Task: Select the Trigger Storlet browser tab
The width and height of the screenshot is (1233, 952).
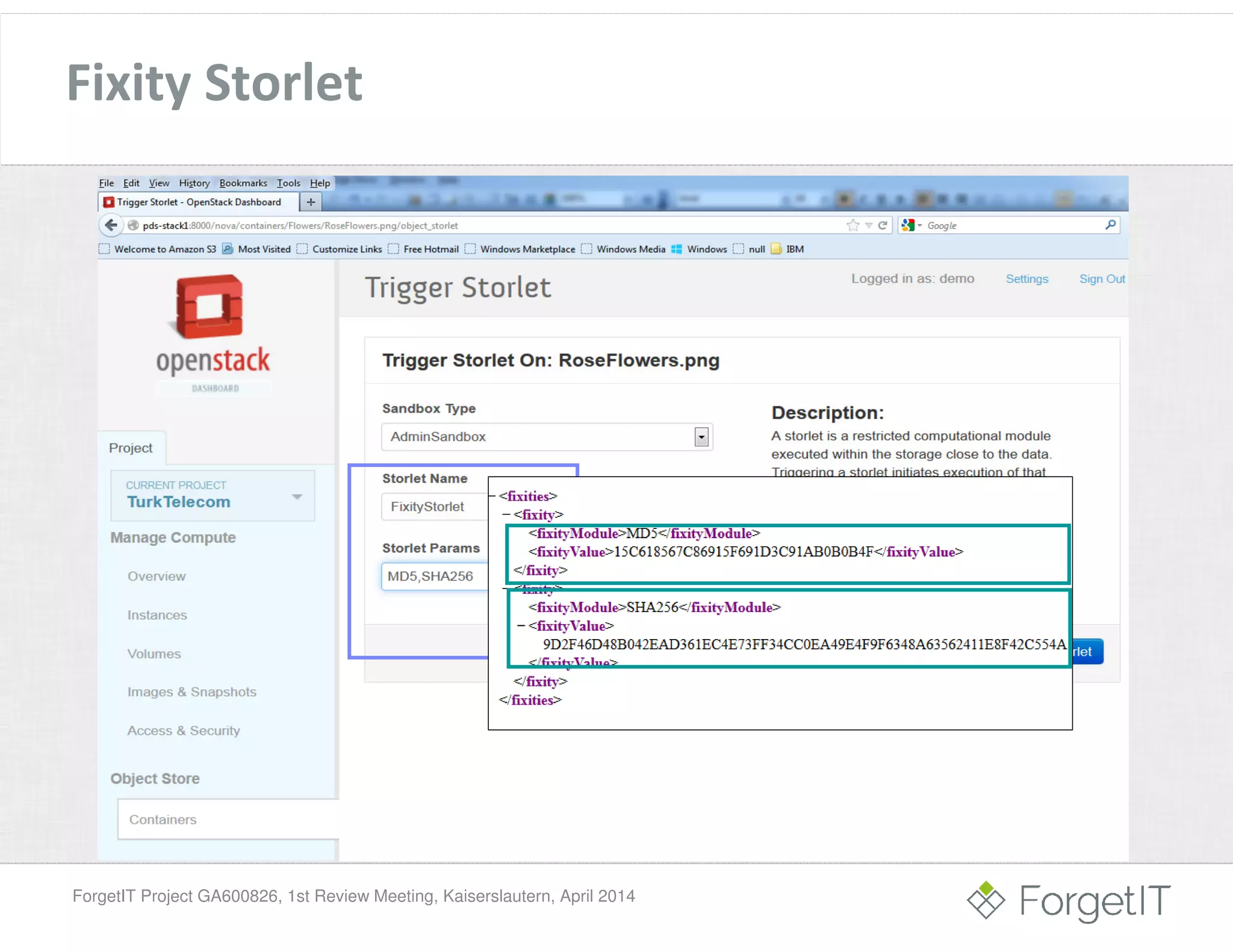Action: click(x=199, y=202)
